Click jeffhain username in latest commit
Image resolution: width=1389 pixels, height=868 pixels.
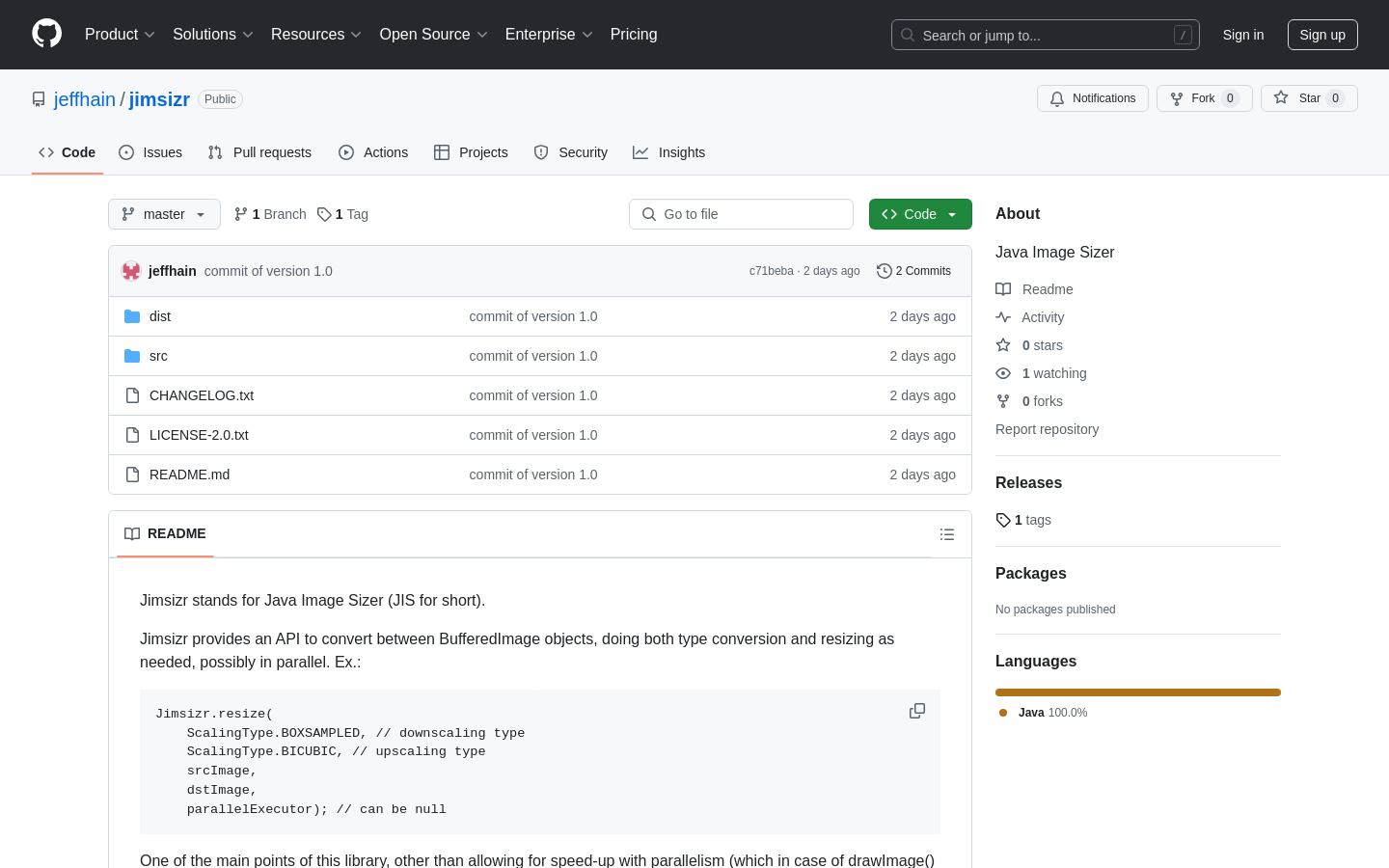click(173, 271)
